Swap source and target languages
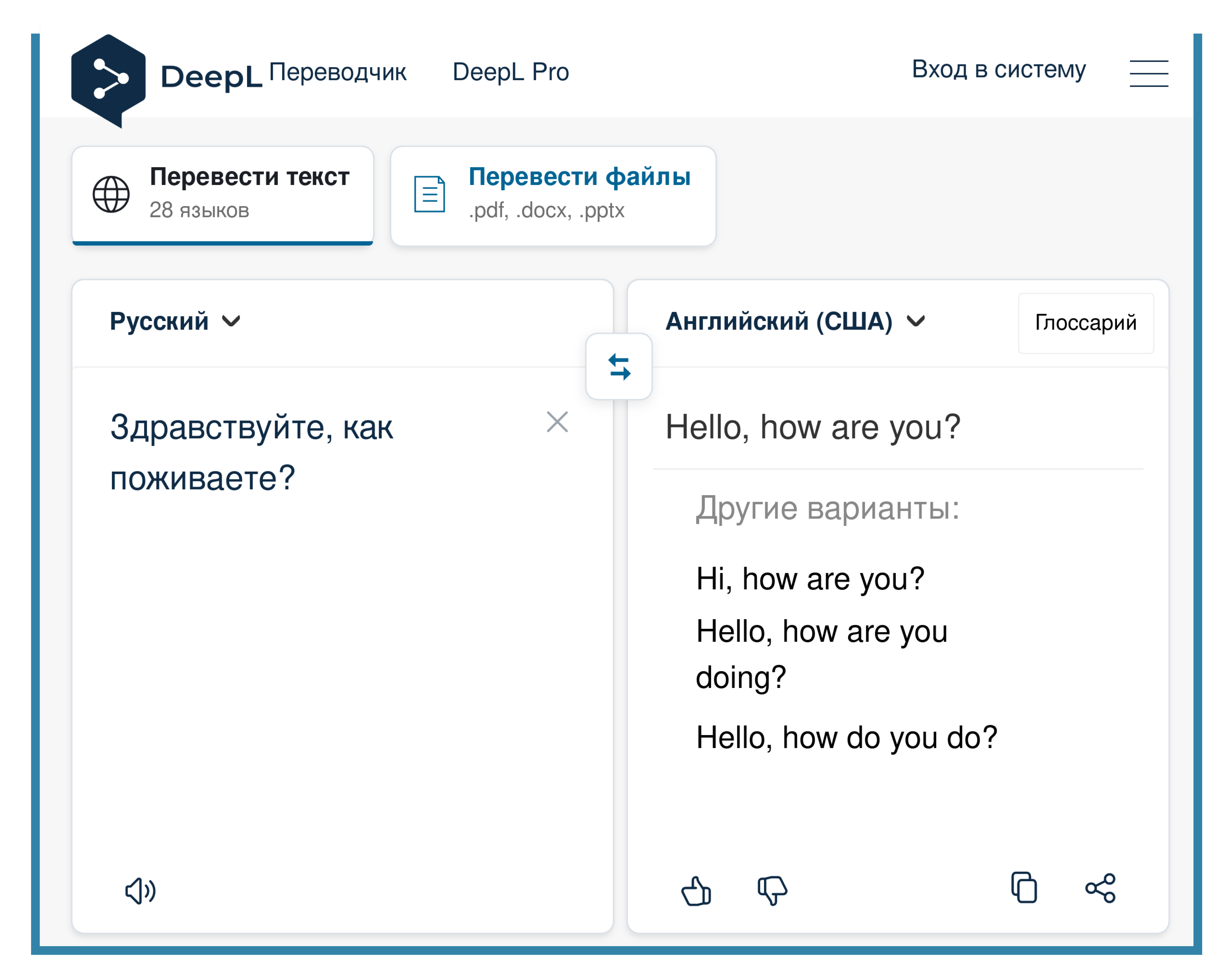This screenshot has width=1232, height=976. pos(619,366)
